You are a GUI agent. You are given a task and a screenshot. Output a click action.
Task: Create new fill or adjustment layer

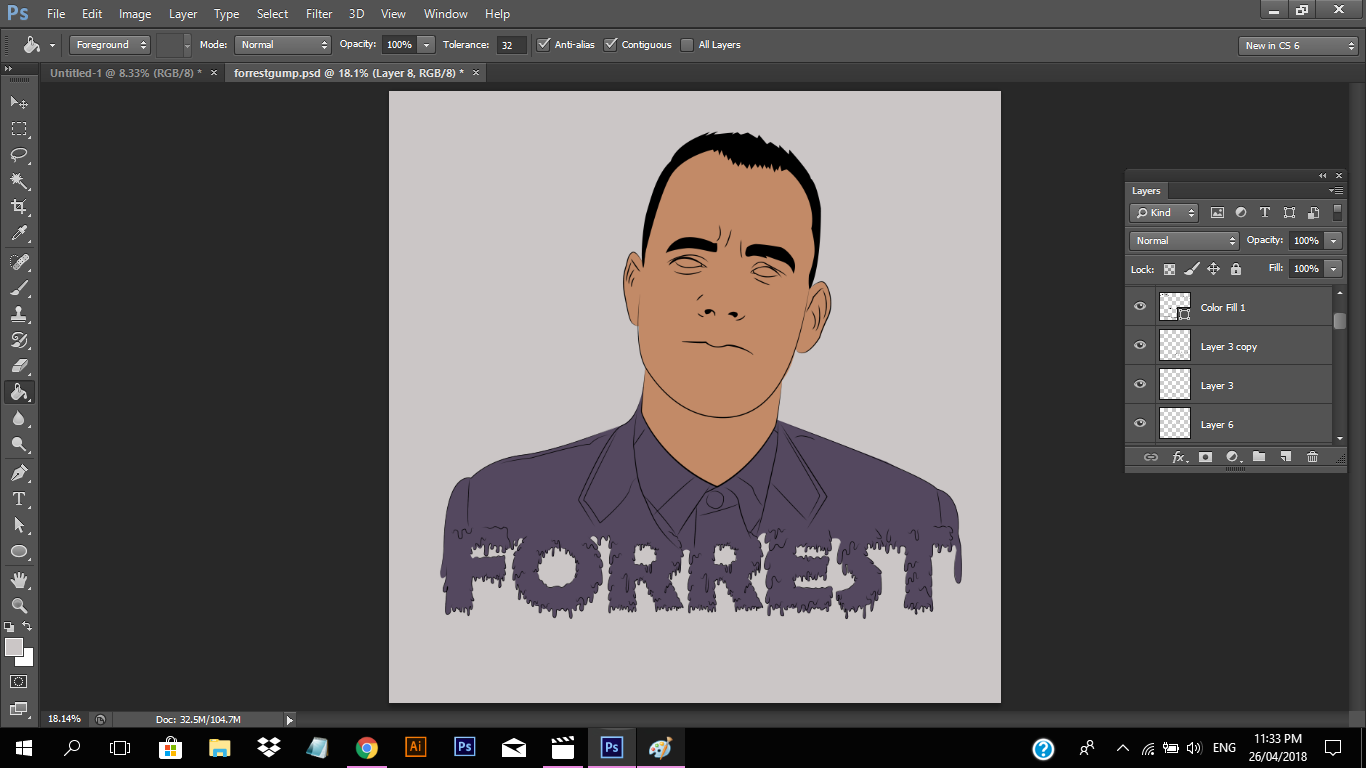coord(1233,457)
